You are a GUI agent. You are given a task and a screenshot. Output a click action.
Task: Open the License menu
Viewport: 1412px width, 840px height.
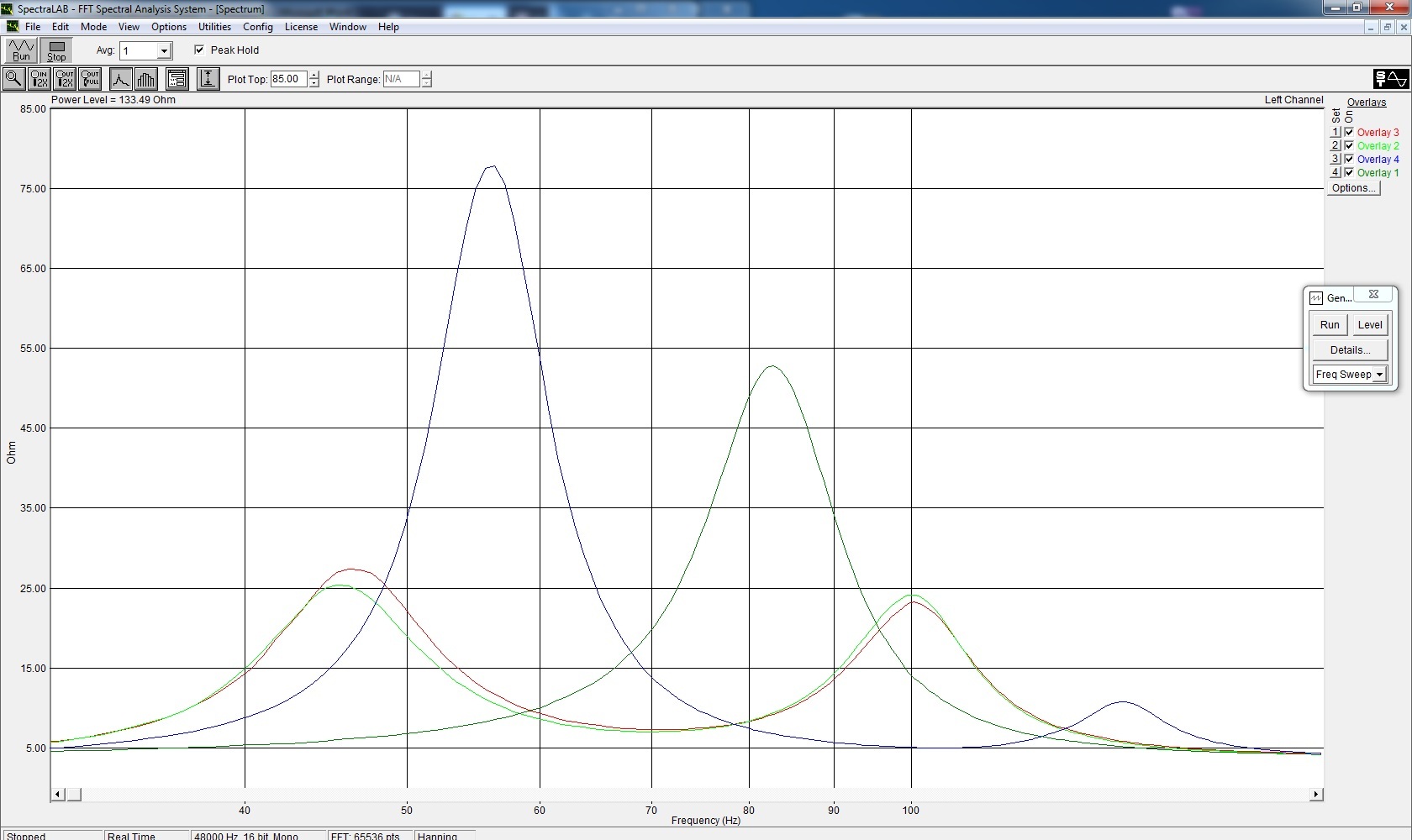click(301, 27)
